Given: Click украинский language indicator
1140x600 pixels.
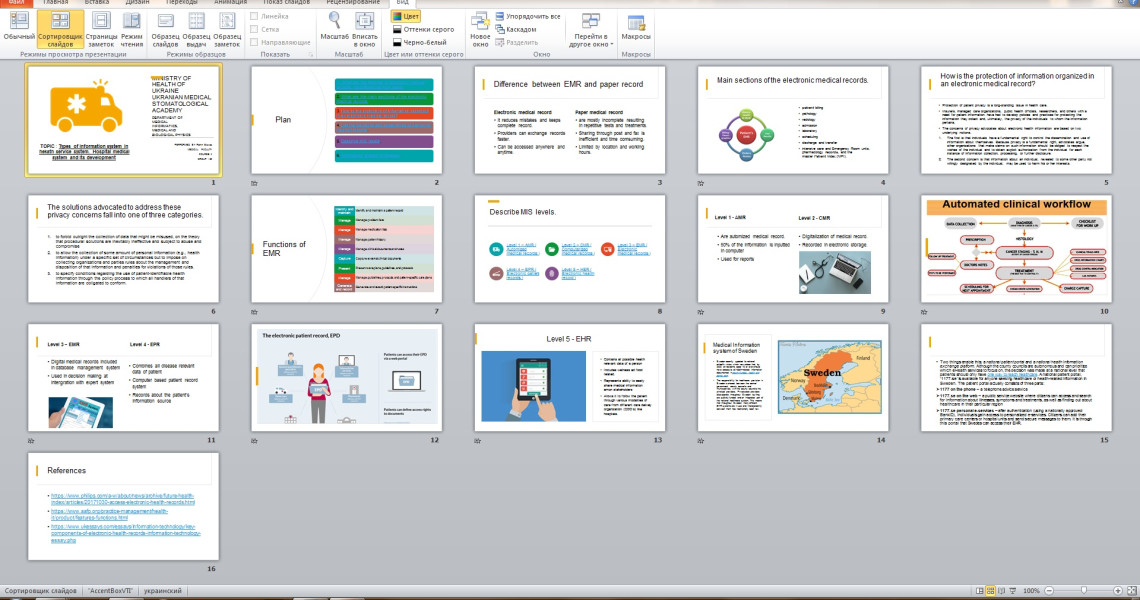Looking at the screenshot, I should click(162, 591).
